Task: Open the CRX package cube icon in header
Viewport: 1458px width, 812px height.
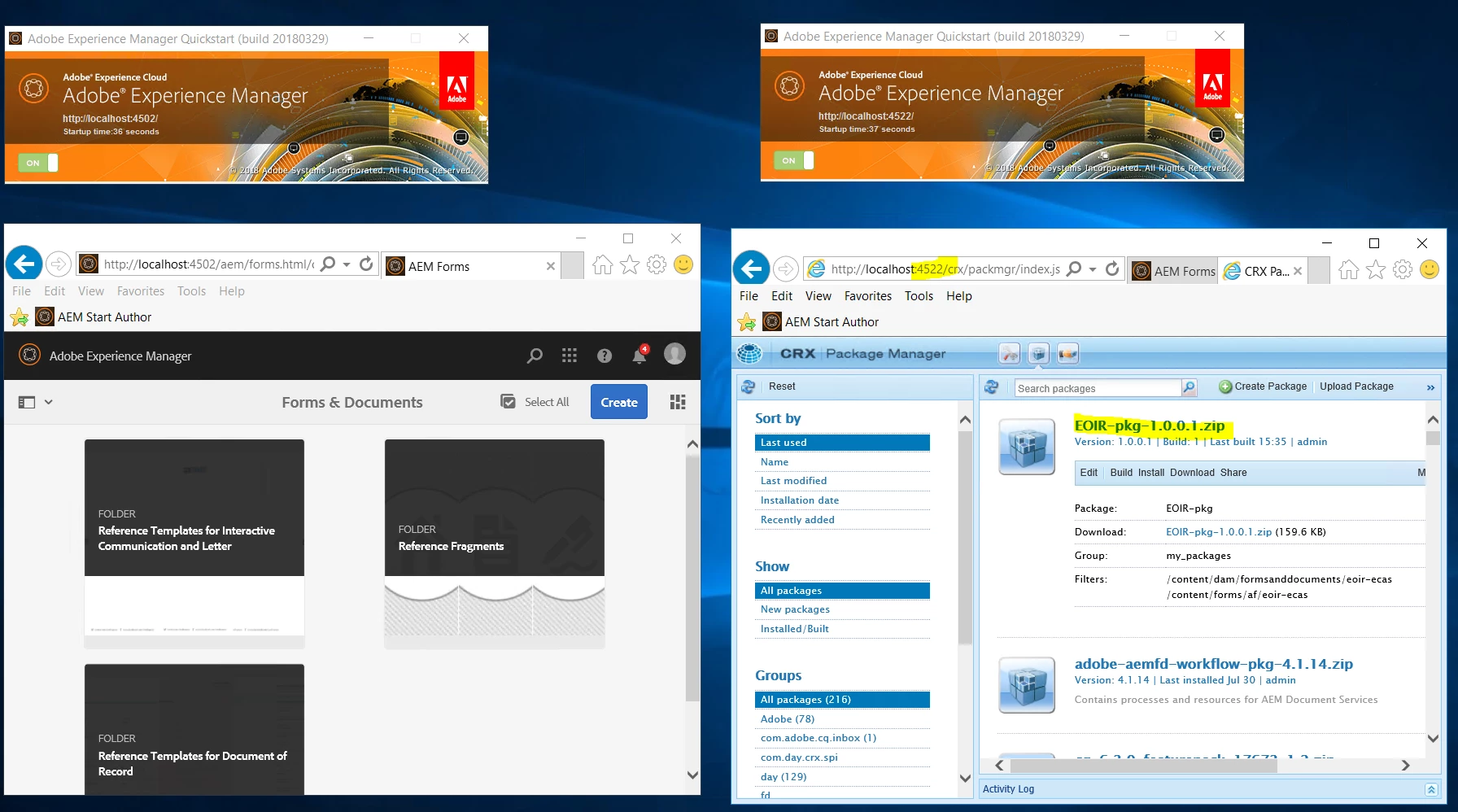Action: coord(1038,353)
